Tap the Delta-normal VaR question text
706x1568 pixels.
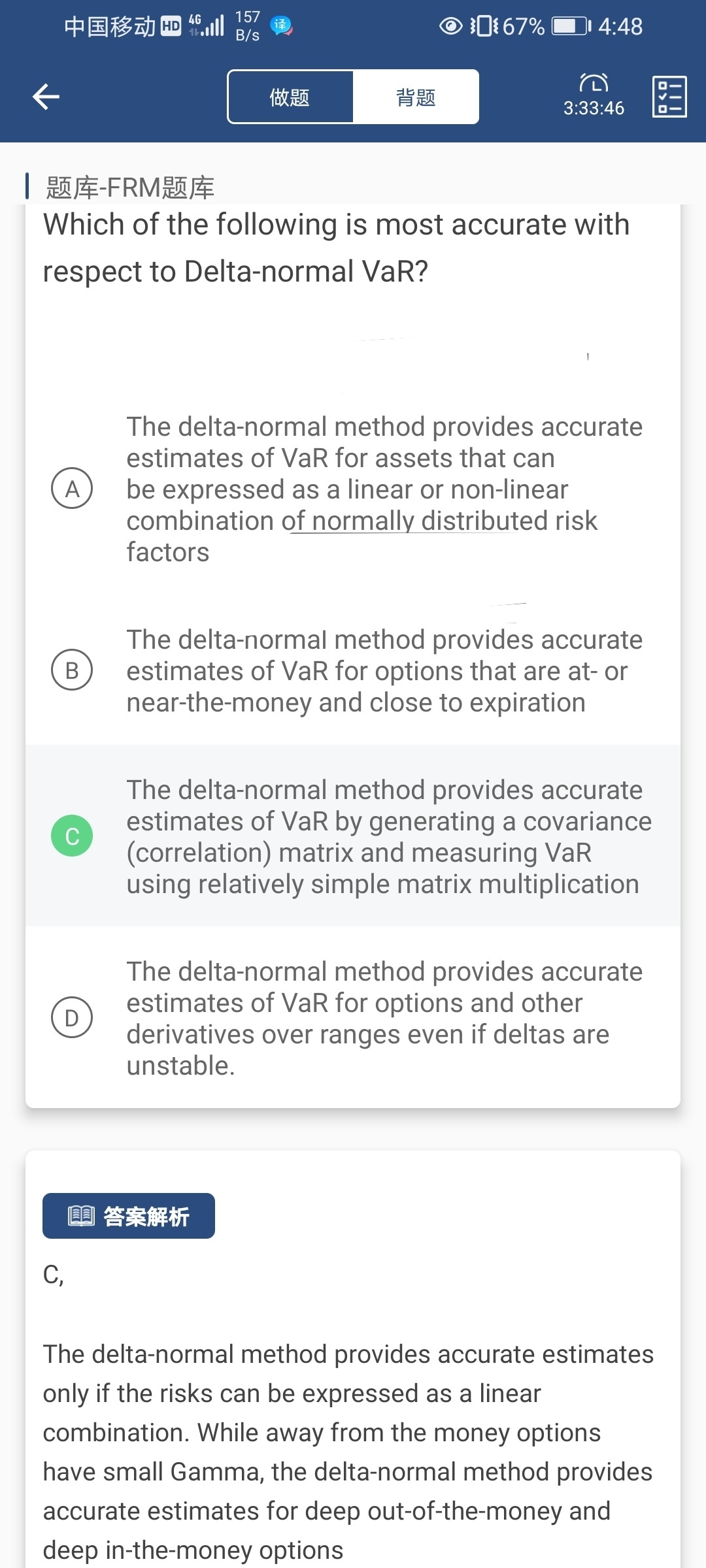point(336,248)
